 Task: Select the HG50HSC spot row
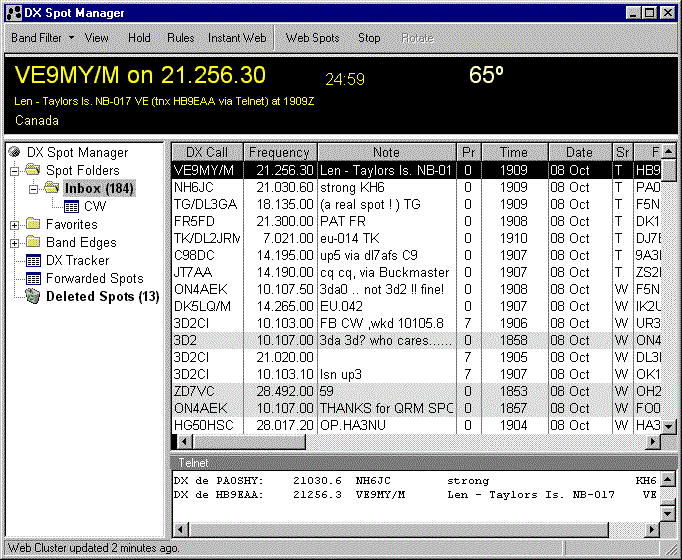coord(416,425)
